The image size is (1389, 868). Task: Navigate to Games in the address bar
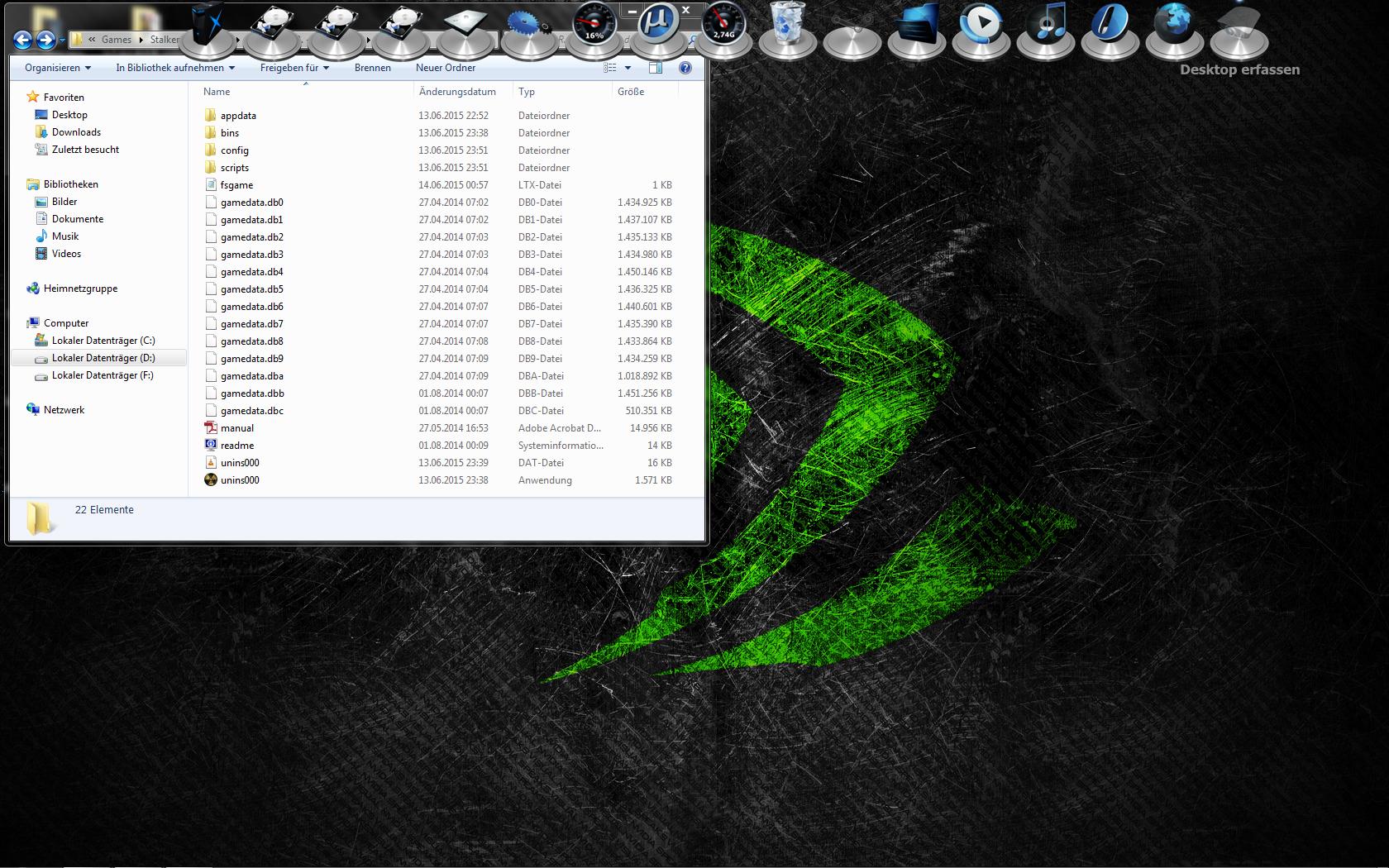point(117,40)
